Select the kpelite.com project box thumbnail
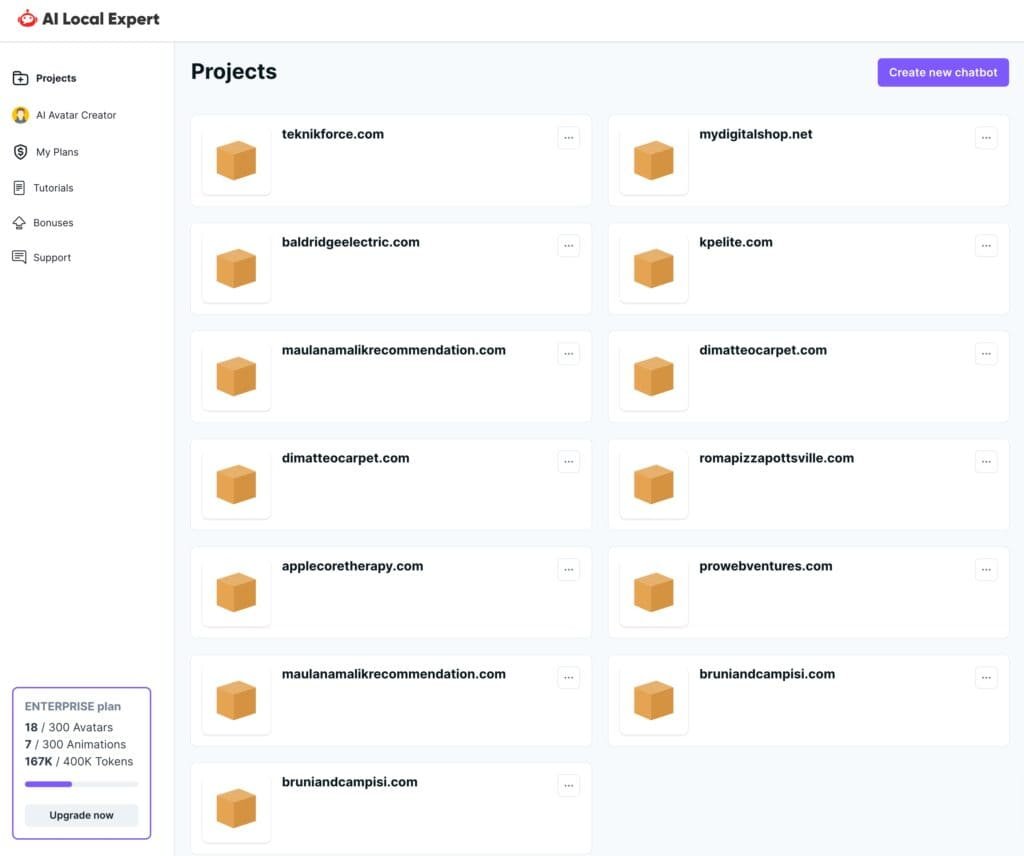 [654, 268]
